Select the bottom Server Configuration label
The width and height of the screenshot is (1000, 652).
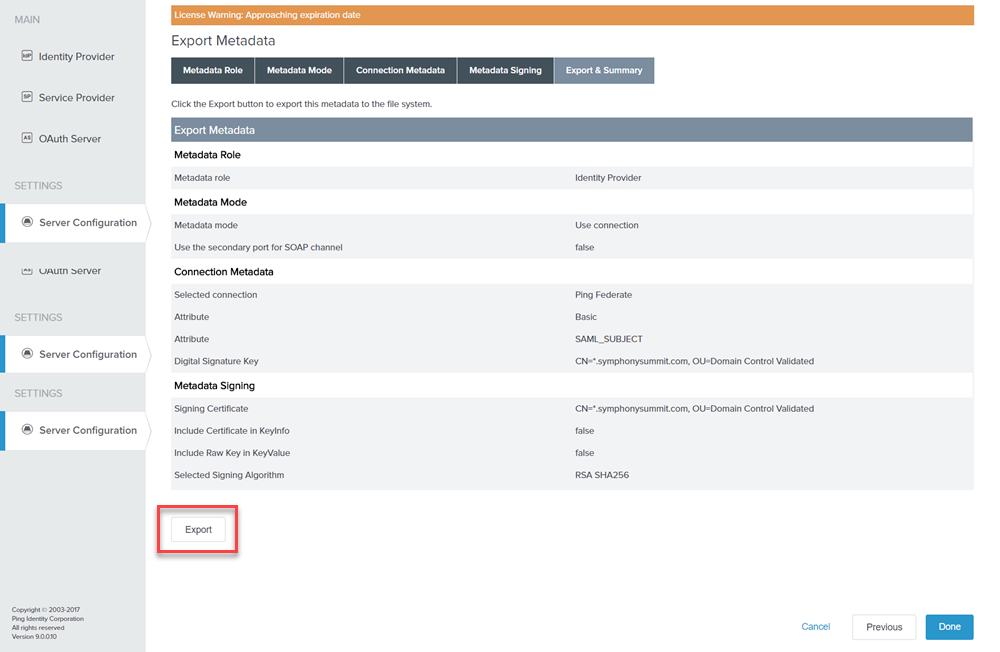point(88,430)
